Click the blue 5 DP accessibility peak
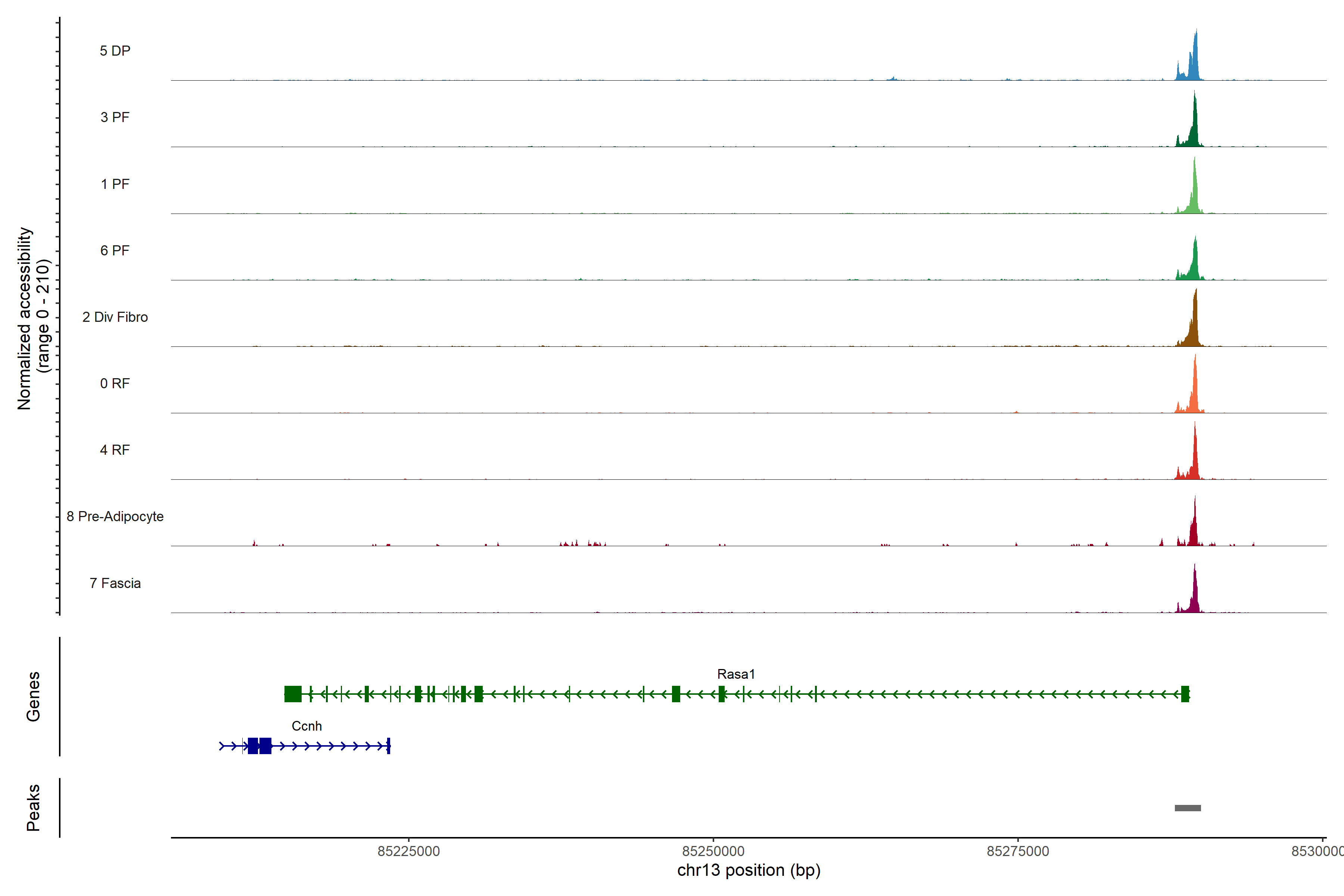The image size is (1344, 896). pyautogui.click(x=1194, y=63)
